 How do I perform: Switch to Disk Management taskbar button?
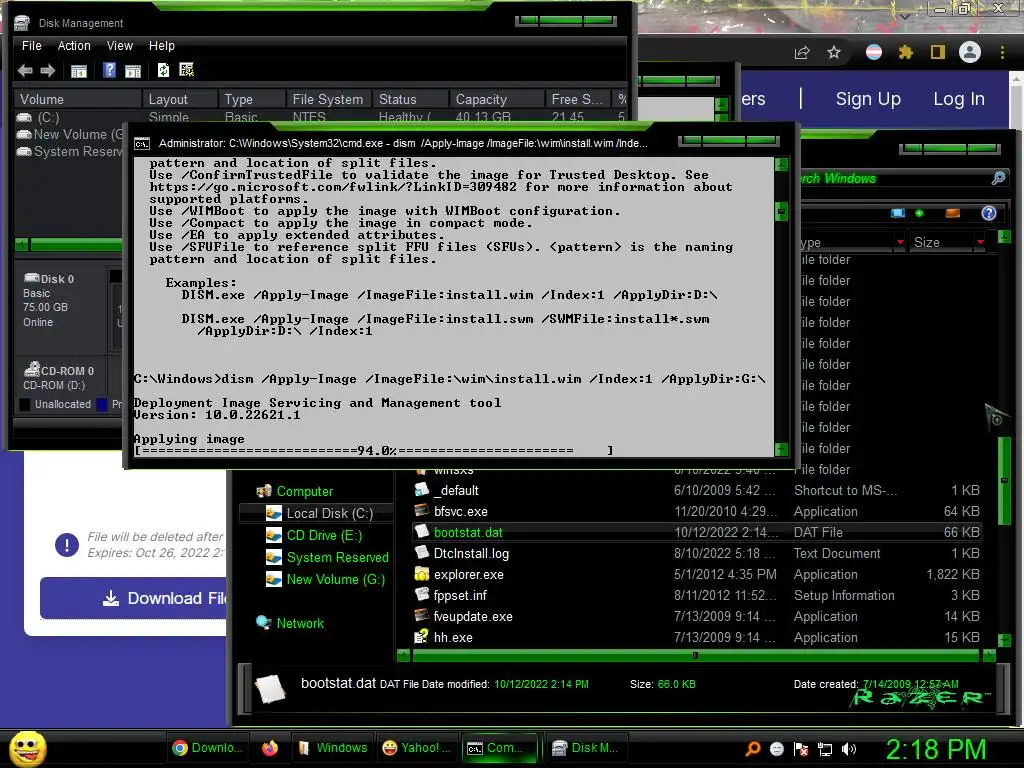pyautogui.click(x=585, y=748)
